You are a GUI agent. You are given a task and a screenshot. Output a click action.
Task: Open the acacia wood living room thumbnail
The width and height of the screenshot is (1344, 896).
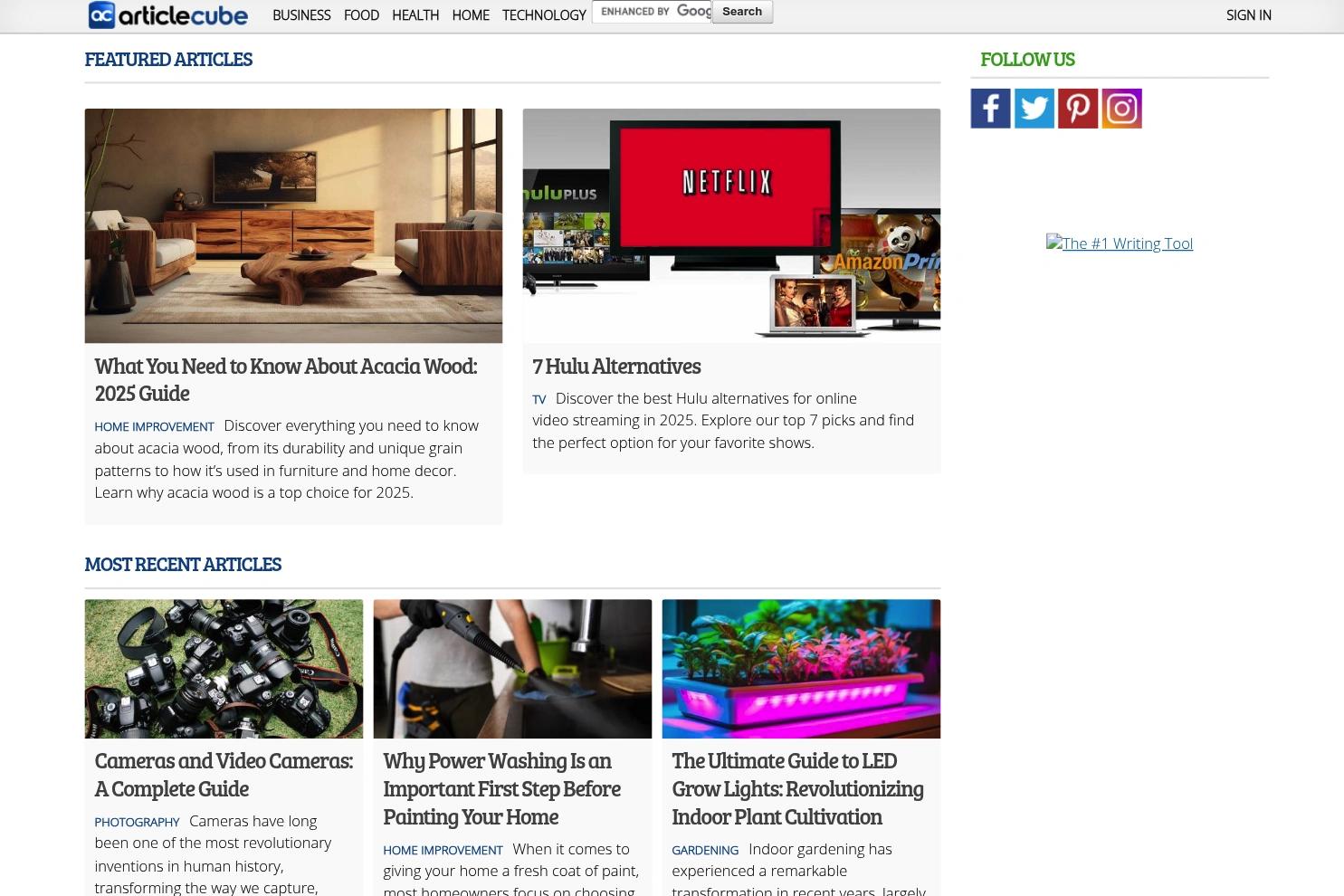(293, 225)
